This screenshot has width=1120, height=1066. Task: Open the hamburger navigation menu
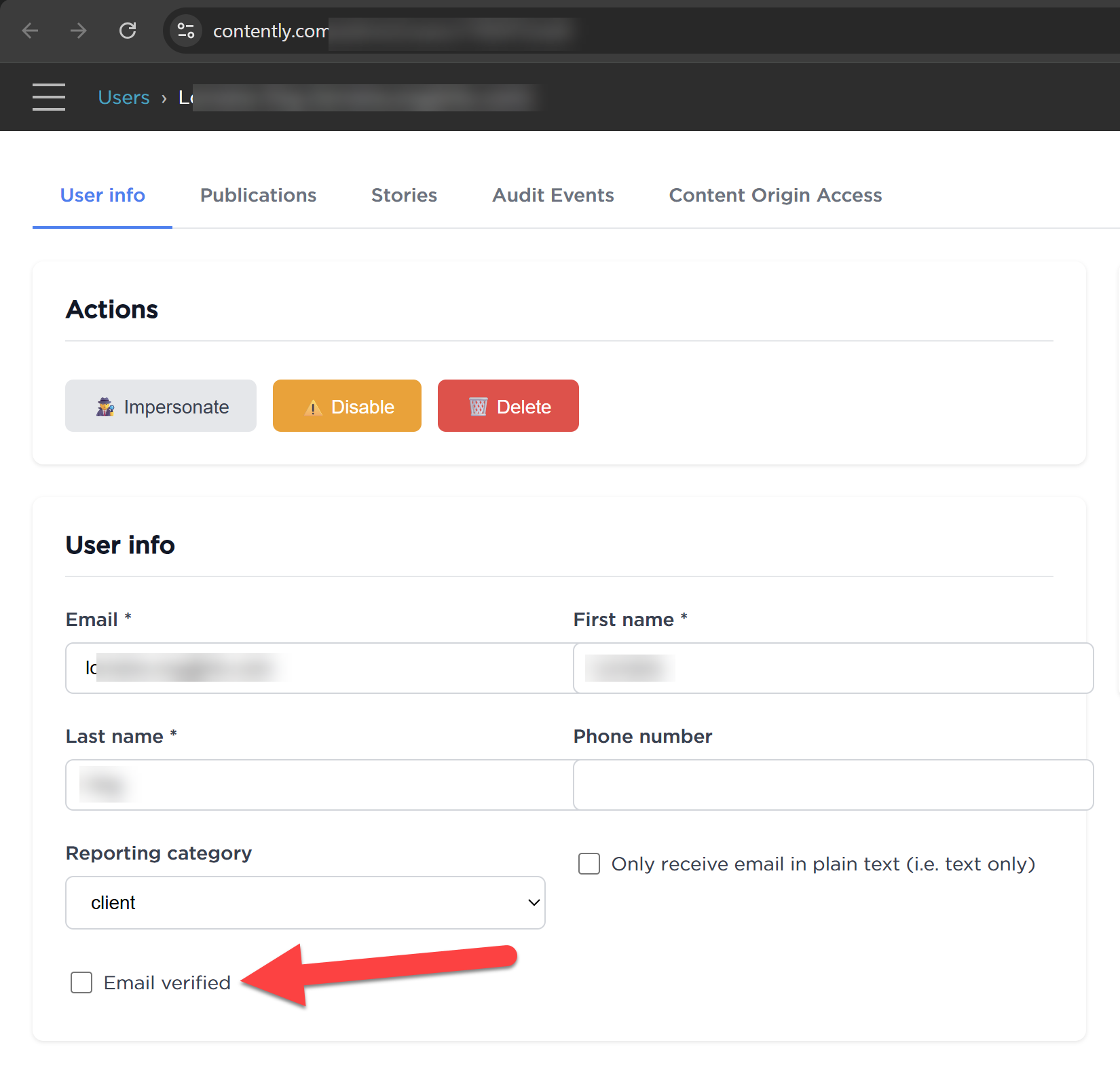click(49, 97)
